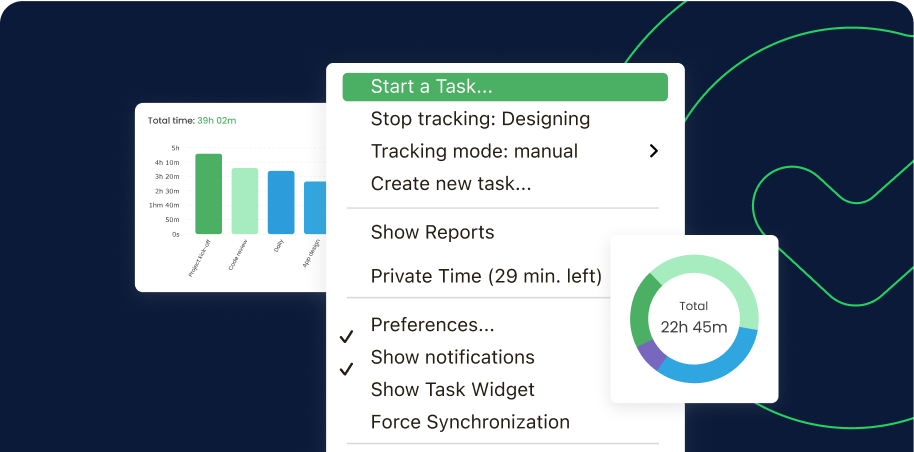Image resolution: width=914 pixels, height=452 pixels.
Task: Open Show Reports from the menu
Action: 432,232
